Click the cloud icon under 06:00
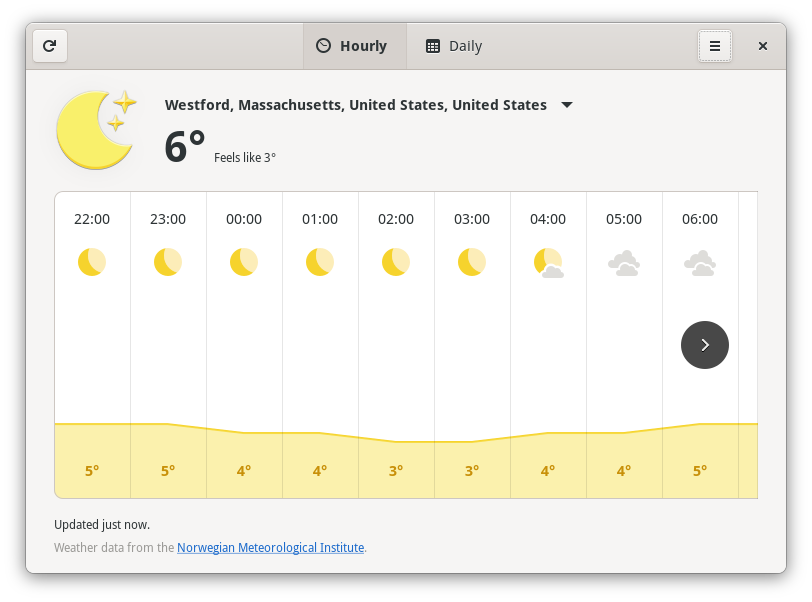The image size is (812, 602). click(700, 263)
